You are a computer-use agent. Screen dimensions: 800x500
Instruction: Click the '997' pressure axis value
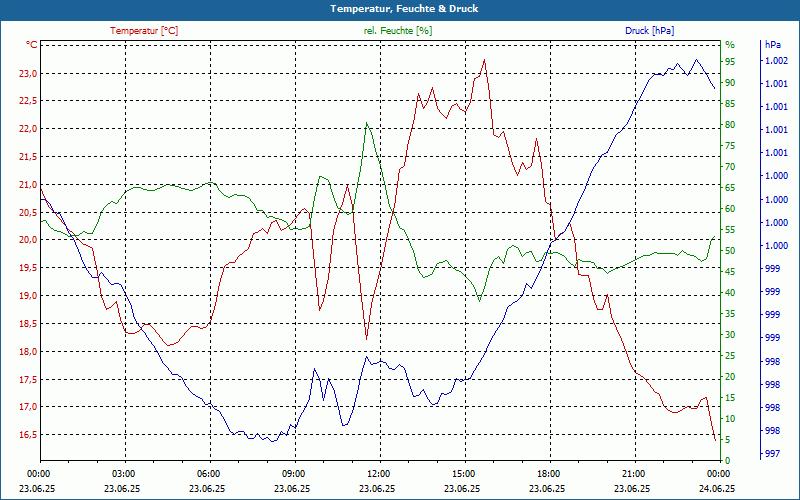point(772,454)
